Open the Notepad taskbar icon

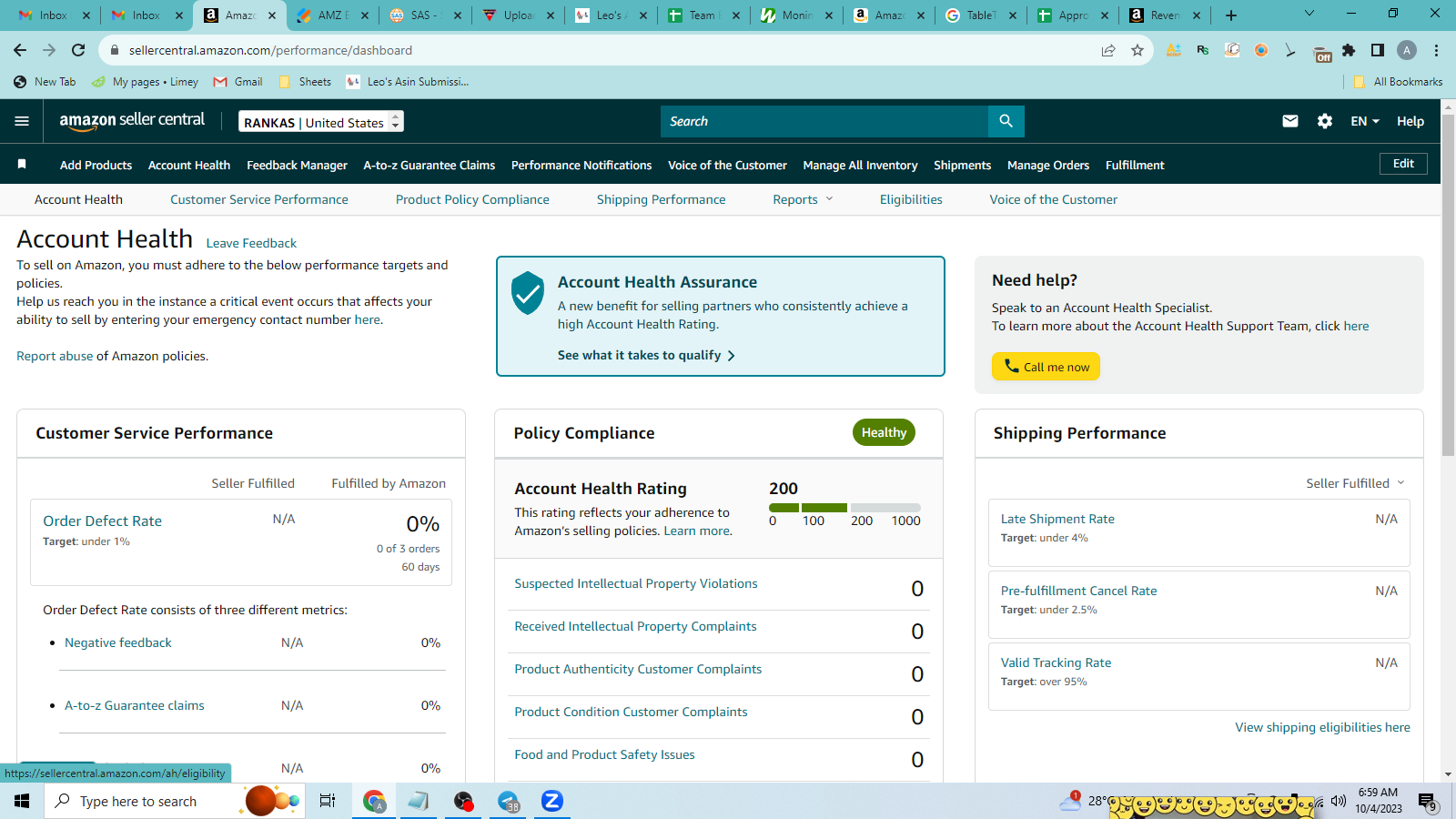419,801
